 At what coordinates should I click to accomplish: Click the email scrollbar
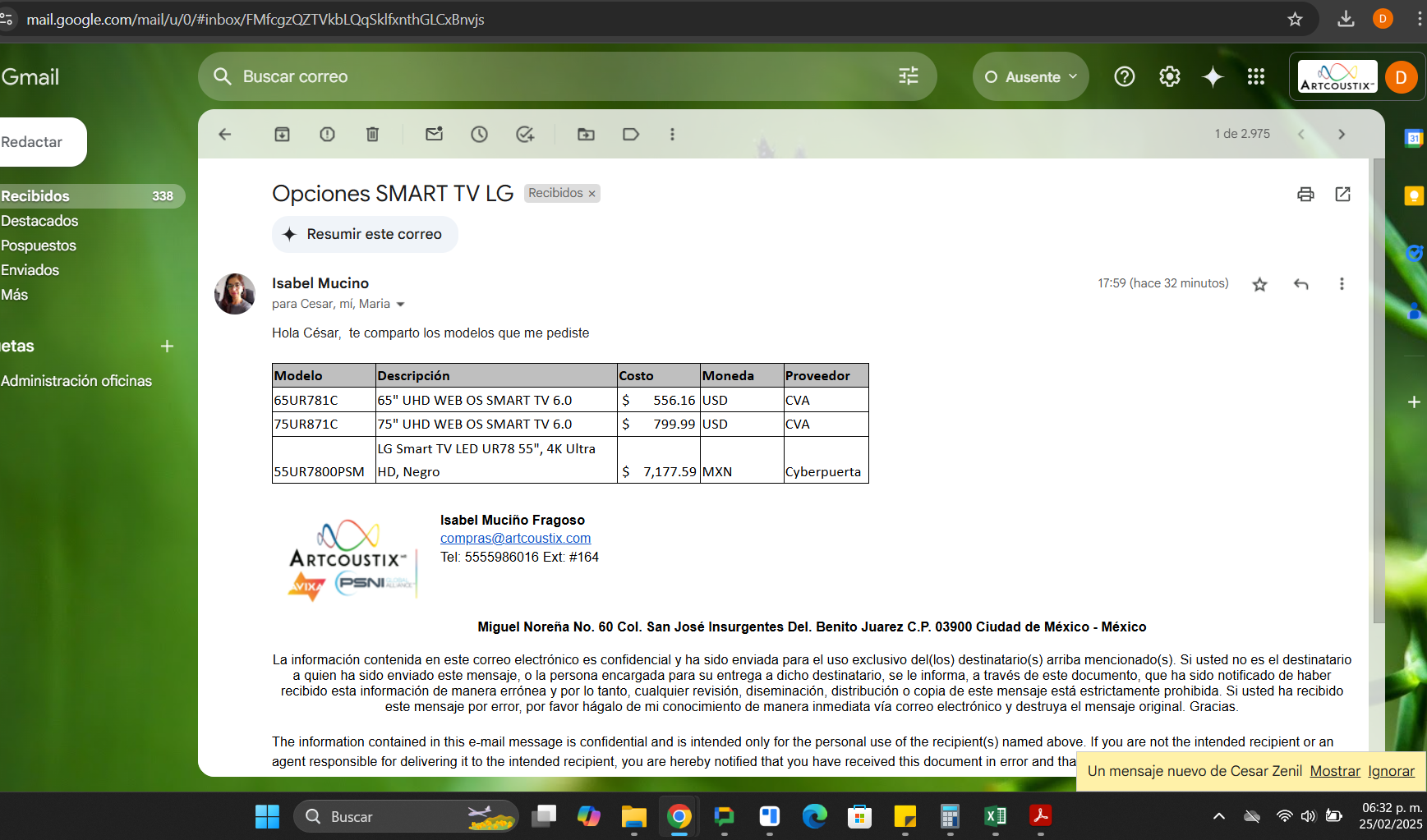coord(1379,390)
